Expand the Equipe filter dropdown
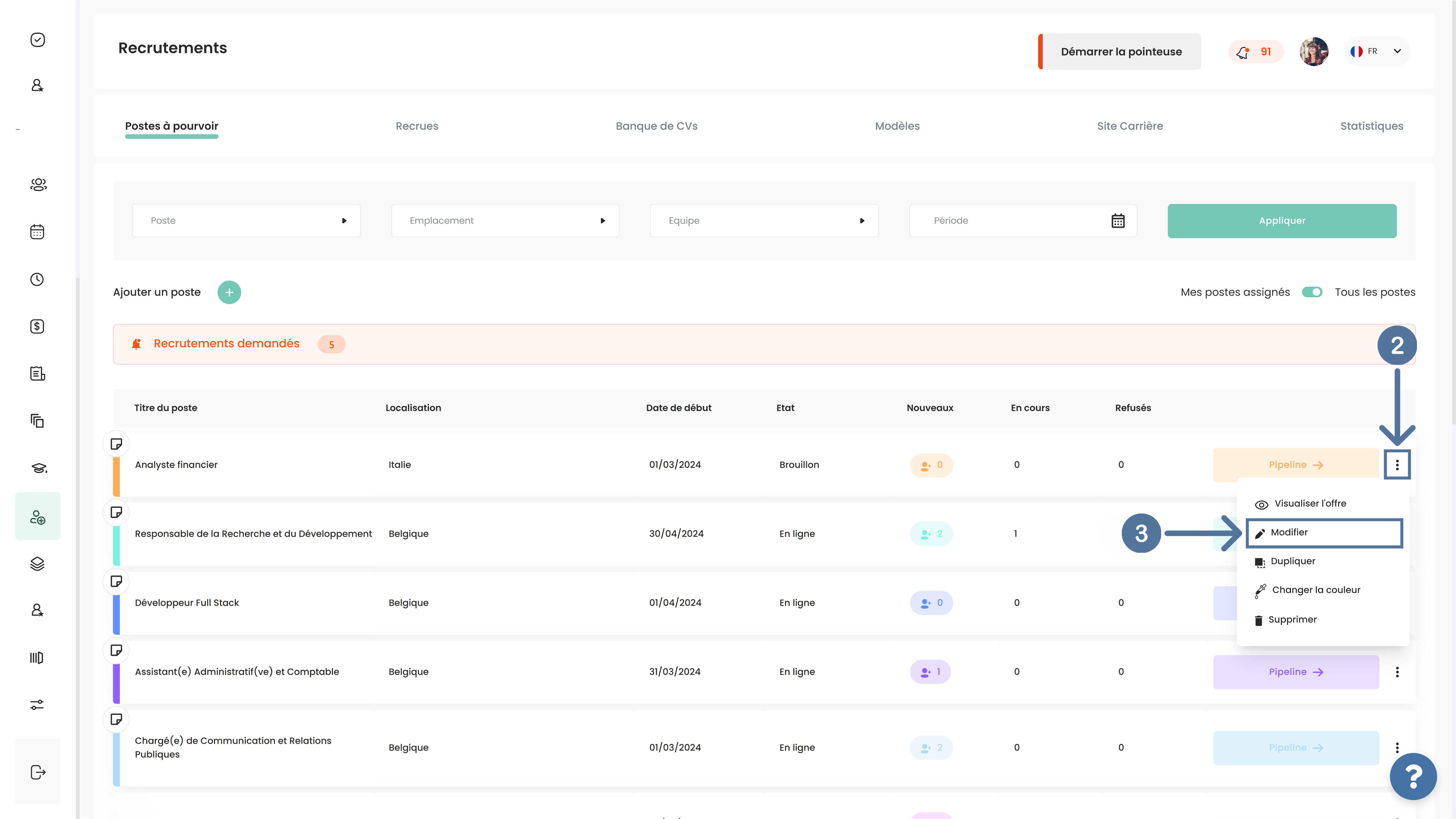1456x819 pixels. coord(764,221)
